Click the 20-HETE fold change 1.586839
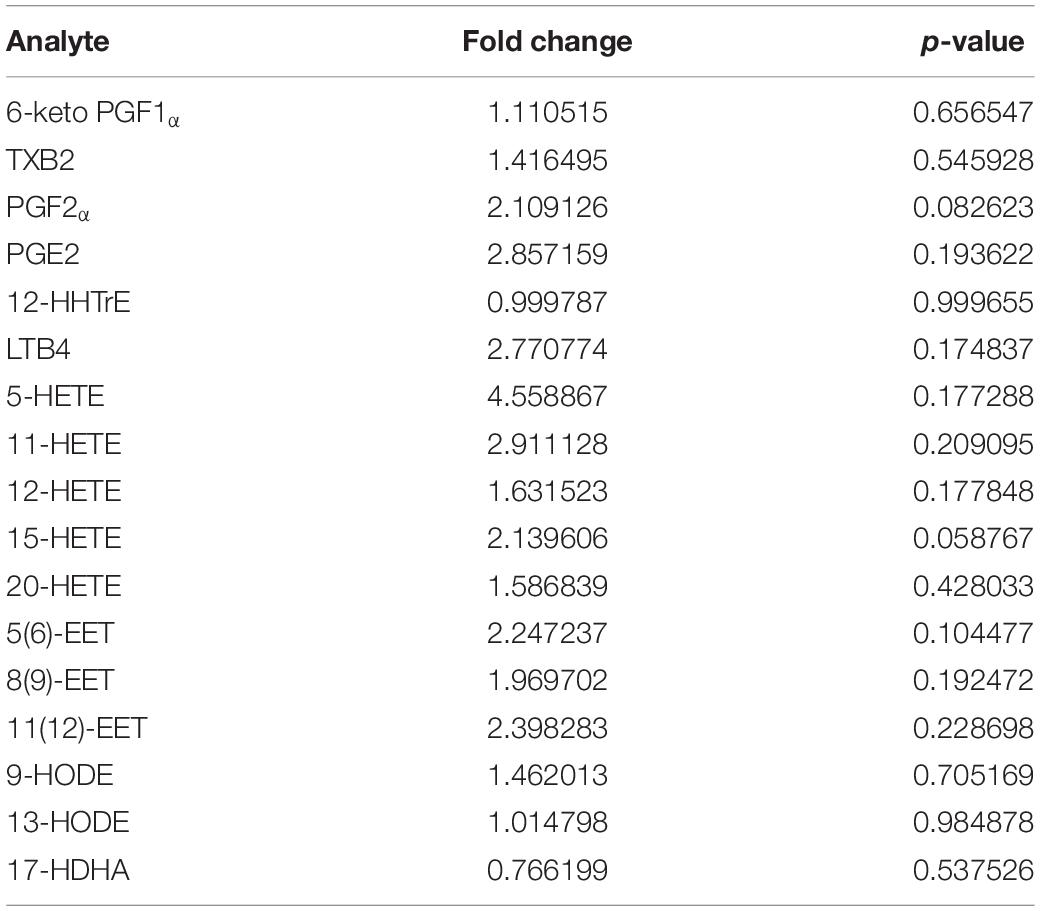The height and width of the screenshot is (911, 1040). pos(547,585)
